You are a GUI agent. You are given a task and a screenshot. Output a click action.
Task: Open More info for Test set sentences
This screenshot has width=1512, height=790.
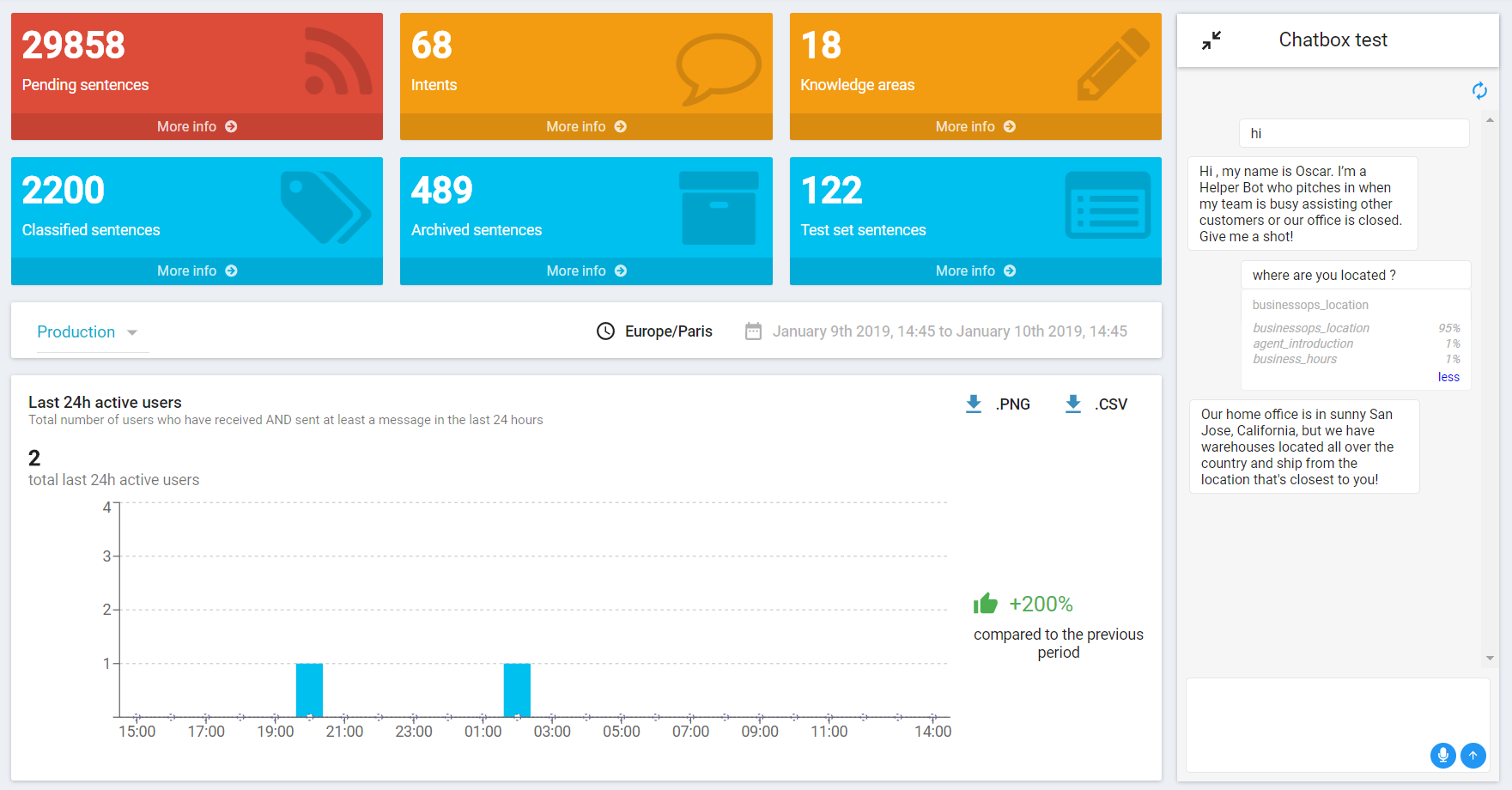point(975,270)
